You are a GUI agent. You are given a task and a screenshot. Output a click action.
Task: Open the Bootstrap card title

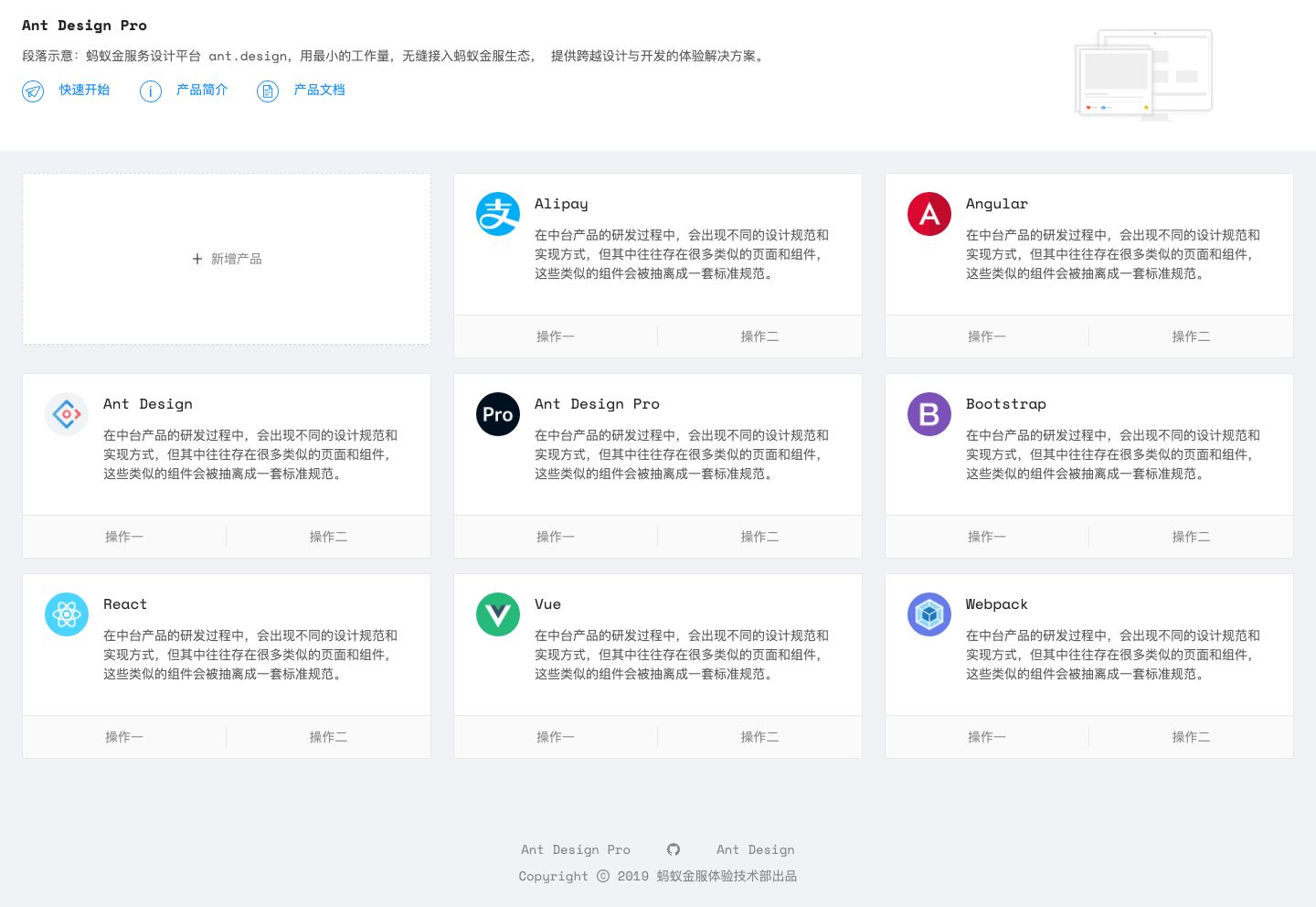click(1006, 404)
